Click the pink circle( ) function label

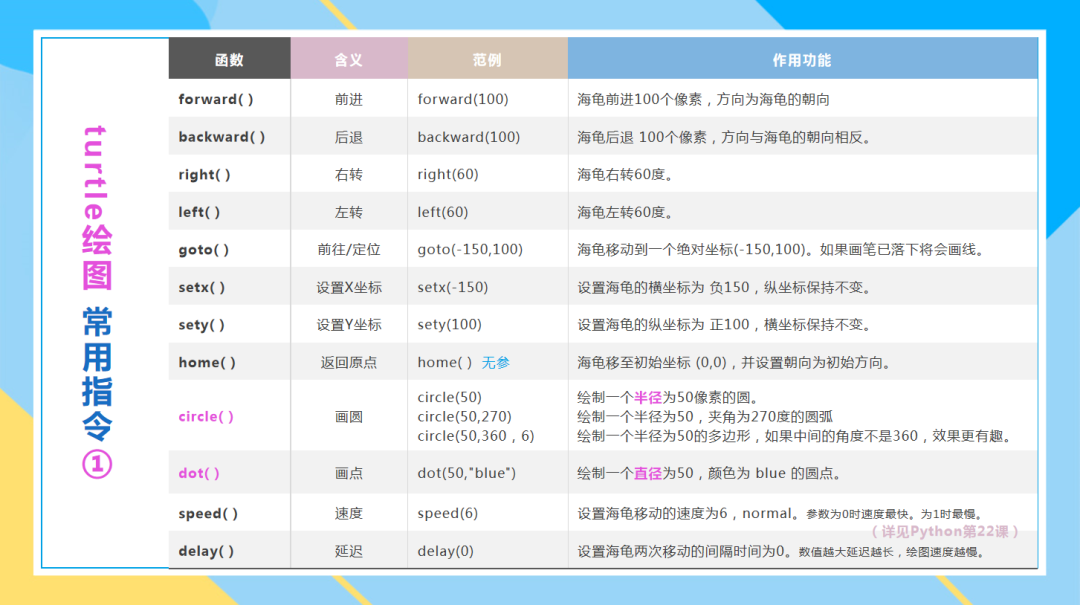[x=205, y=416]
